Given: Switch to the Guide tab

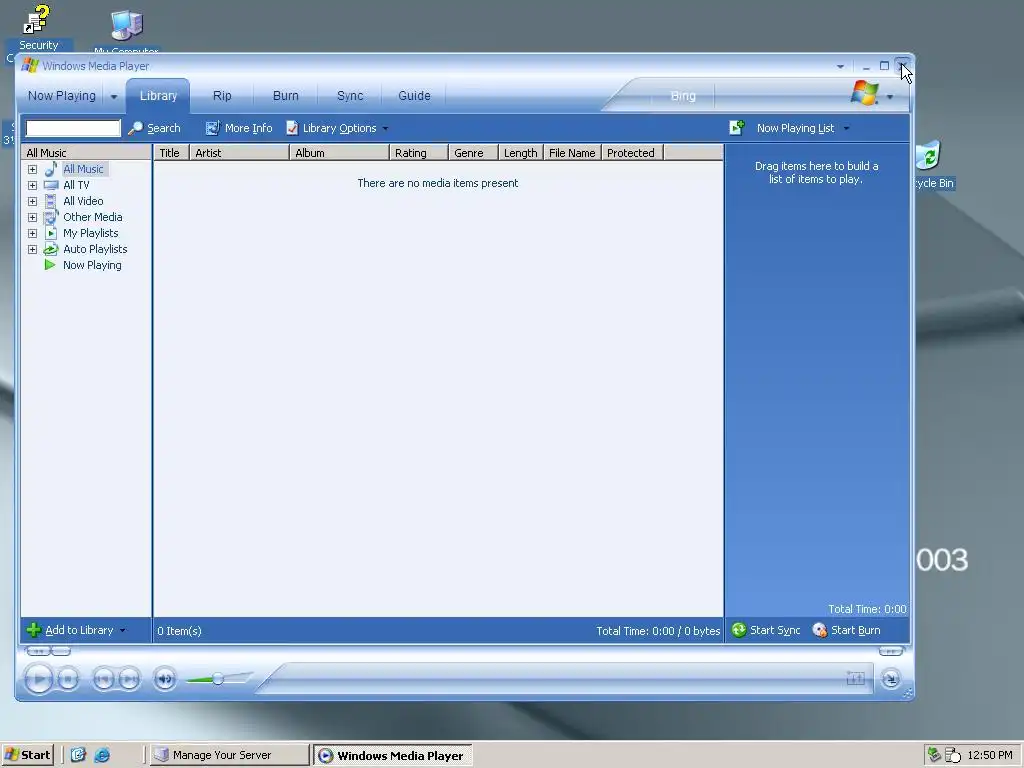Looking at the screenshot, I should tap(414, 95).
